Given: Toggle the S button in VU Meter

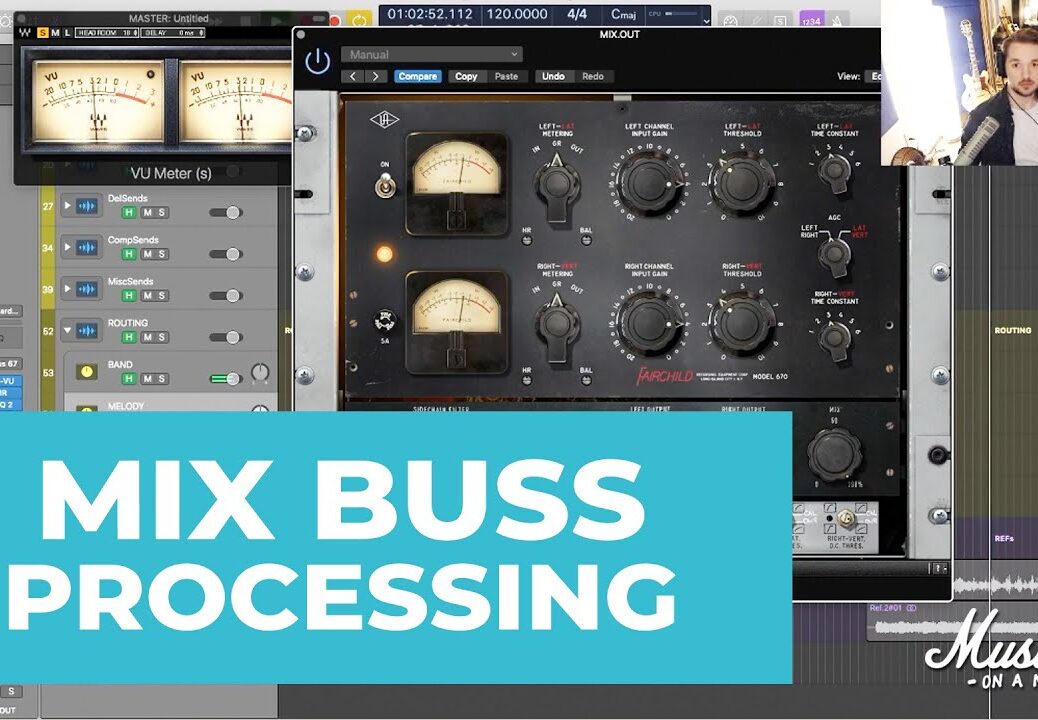Looking at the screenshot, I should point(43,32).
